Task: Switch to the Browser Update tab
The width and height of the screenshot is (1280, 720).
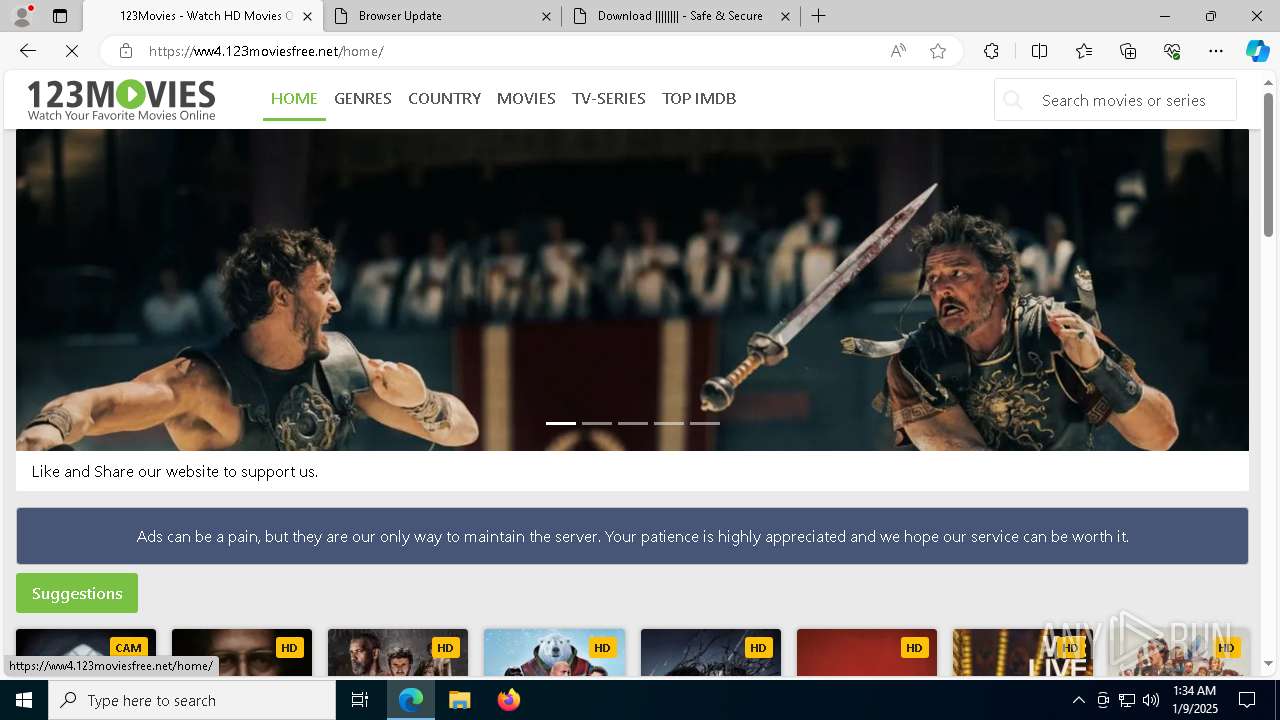Action: click(442, 16)
